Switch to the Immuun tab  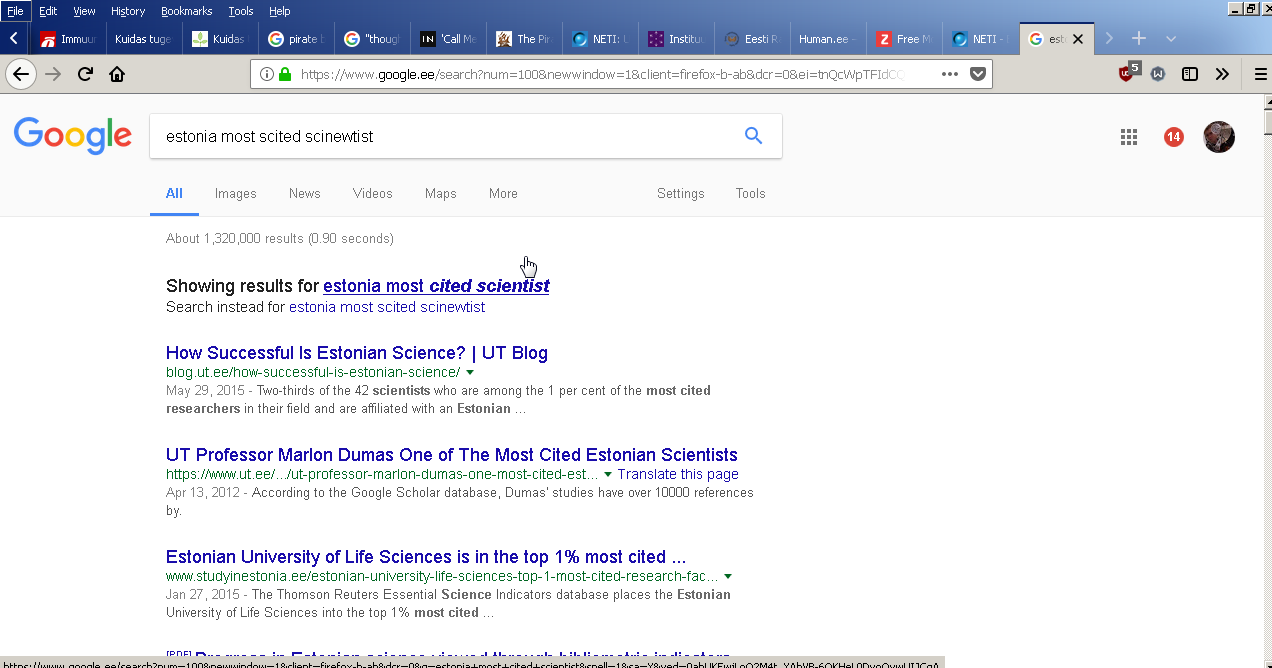(x=68, y=39)
